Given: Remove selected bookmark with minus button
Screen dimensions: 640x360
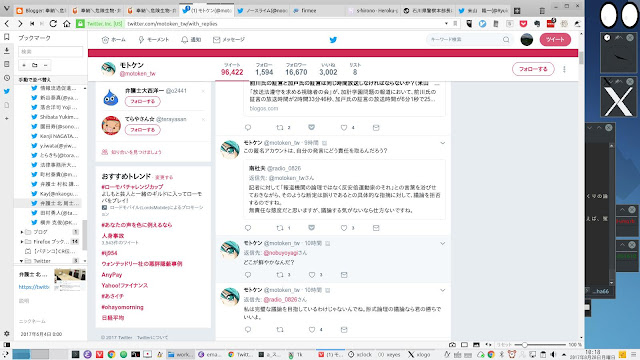Looking at the screenshot, I should [45, 65].
